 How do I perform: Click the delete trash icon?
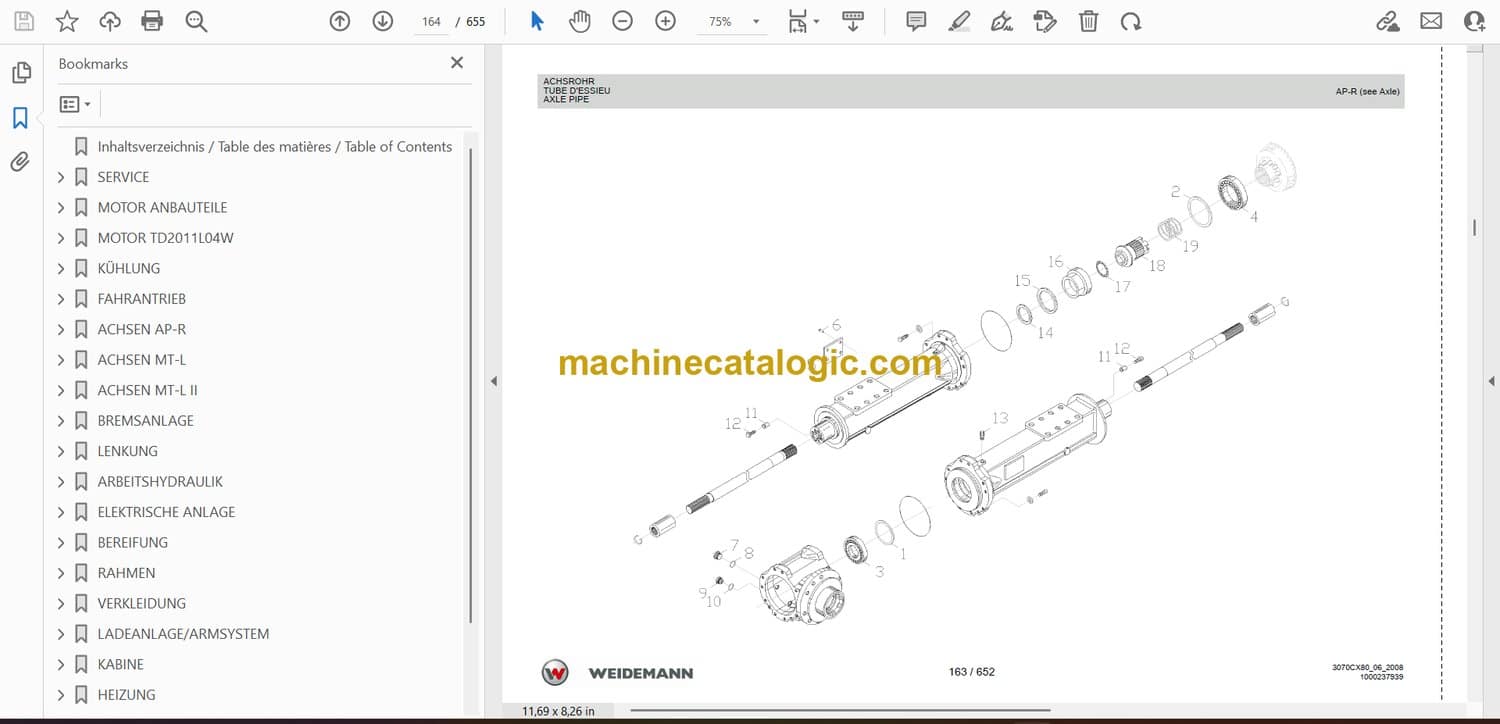(x=1088, y=21)
